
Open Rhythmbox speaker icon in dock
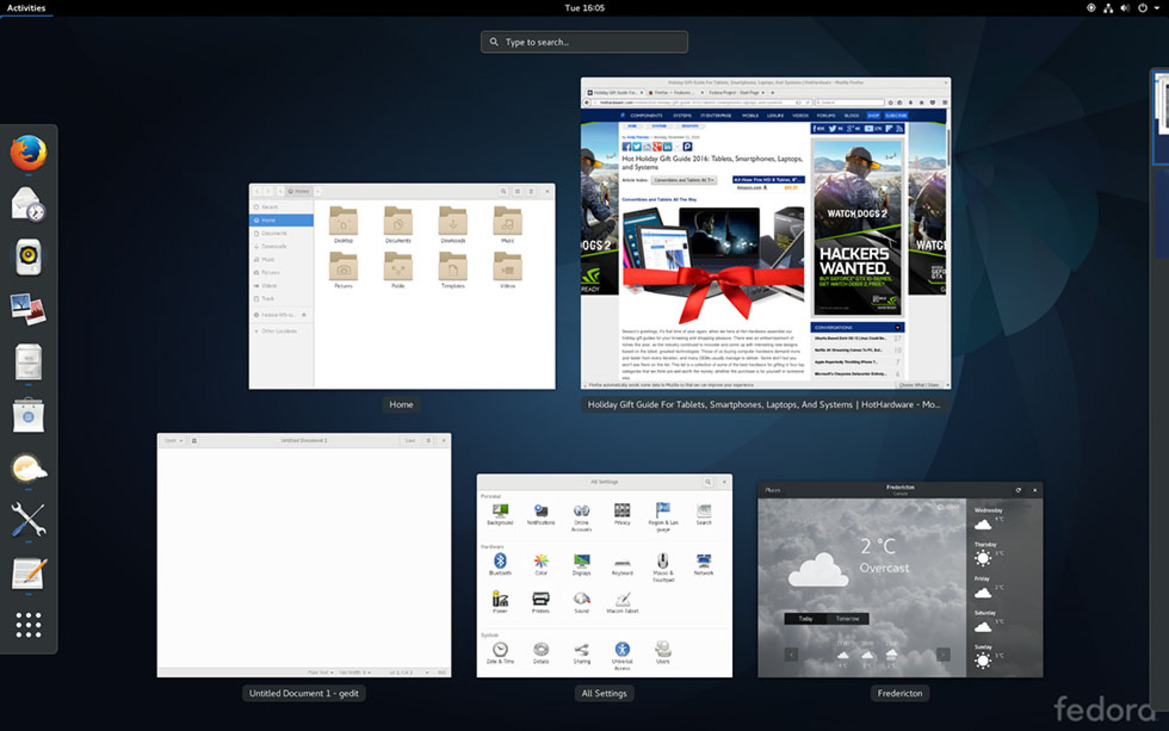pos(28,257)
